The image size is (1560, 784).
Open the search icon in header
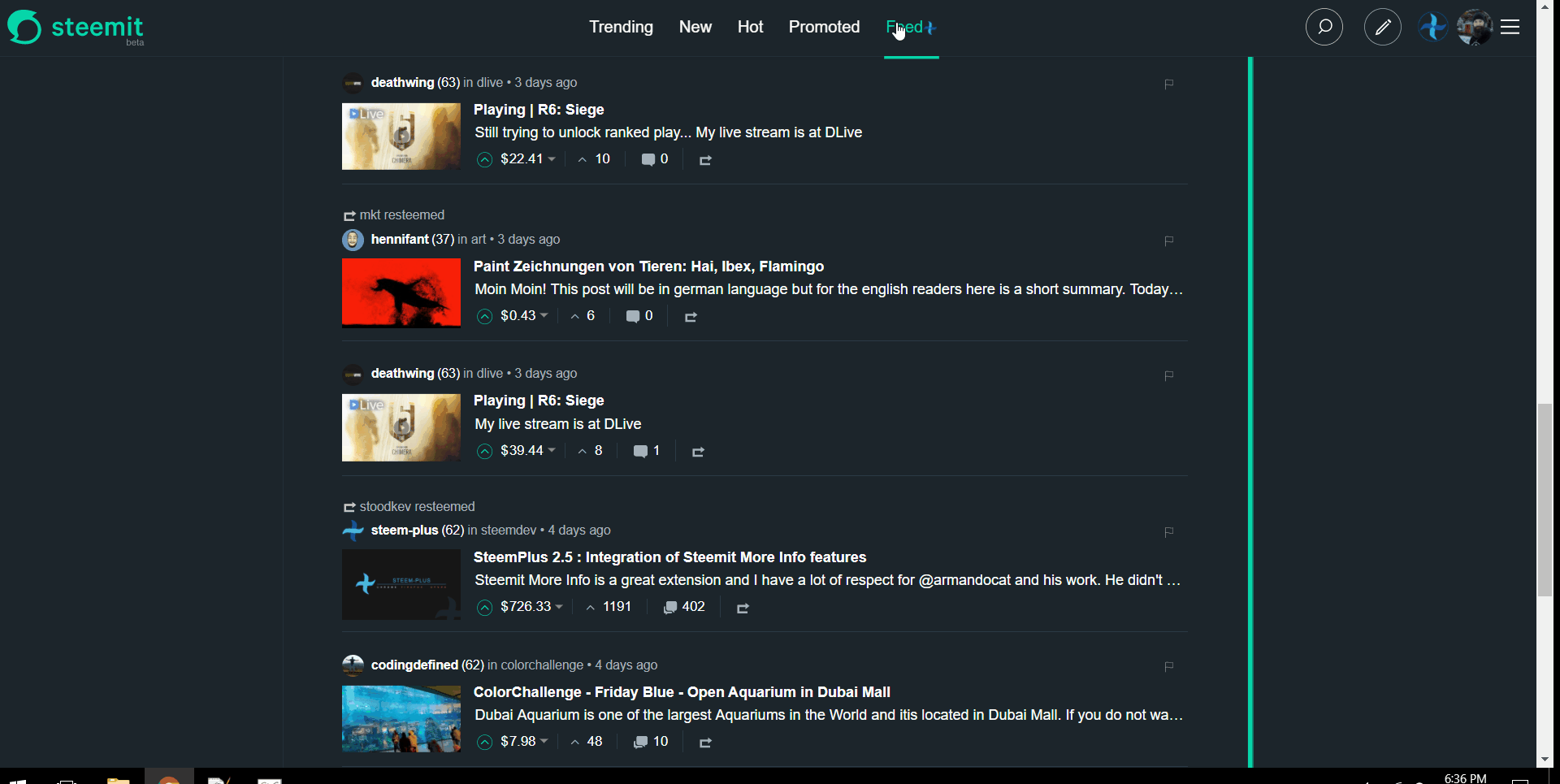point(1324,28)
